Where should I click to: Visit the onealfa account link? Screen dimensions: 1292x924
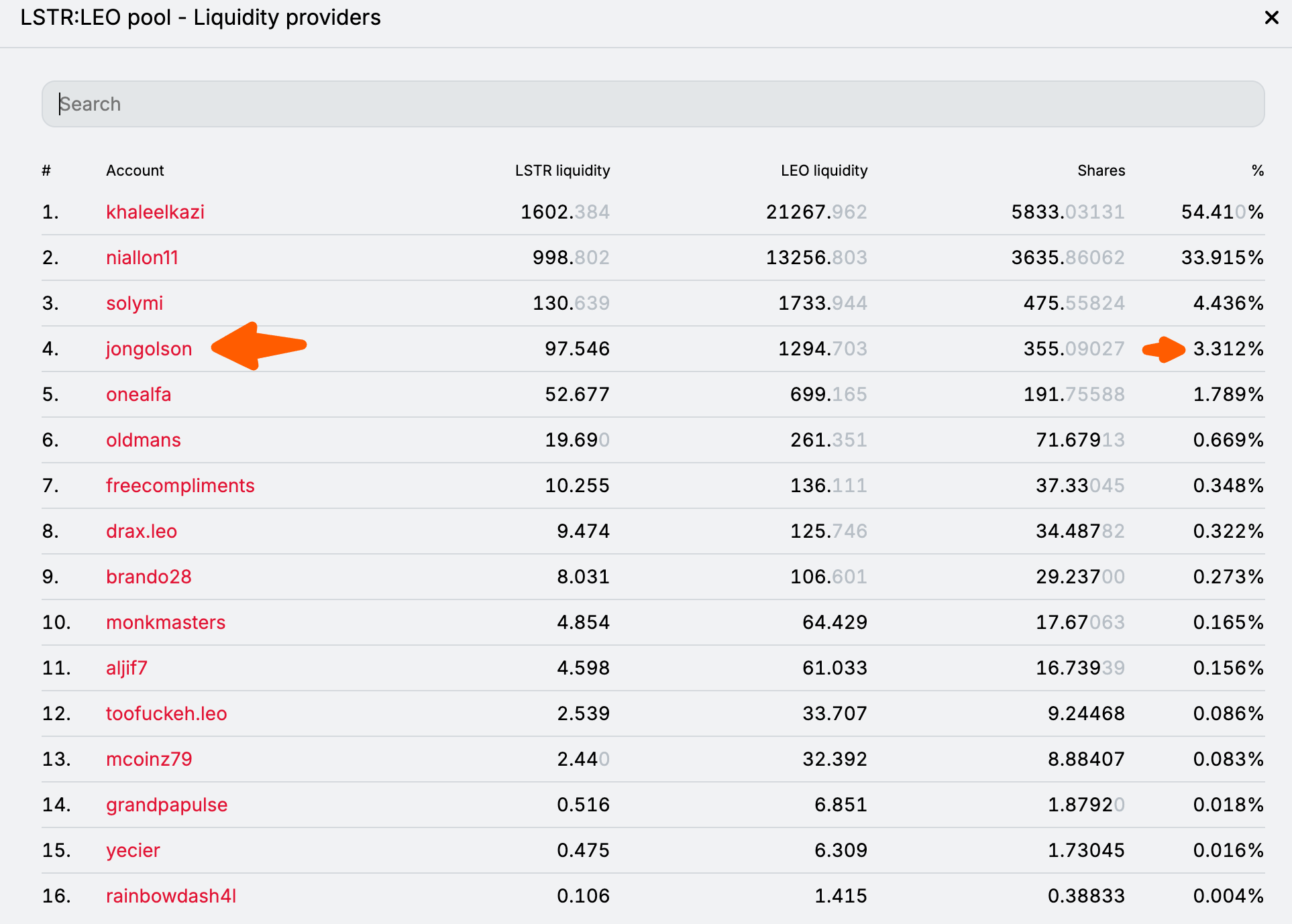pos(138,394)
